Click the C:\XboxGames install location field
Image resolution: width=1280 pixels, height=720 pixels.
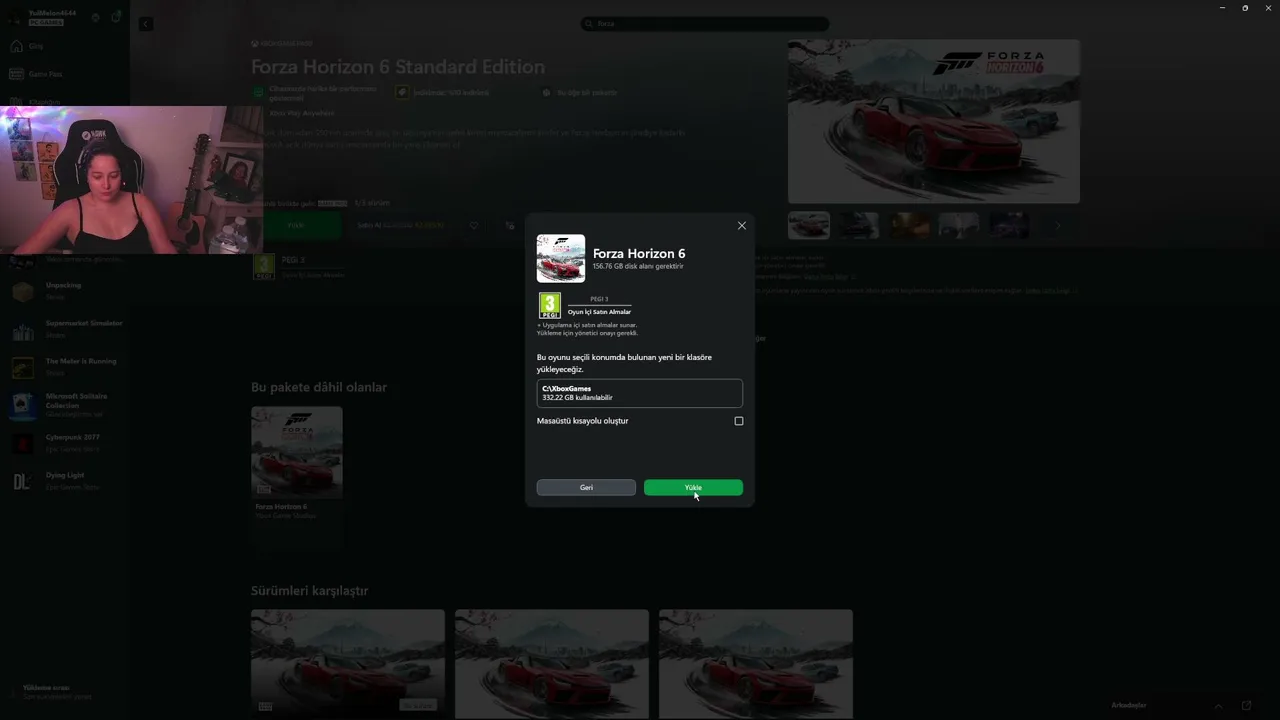640,393
